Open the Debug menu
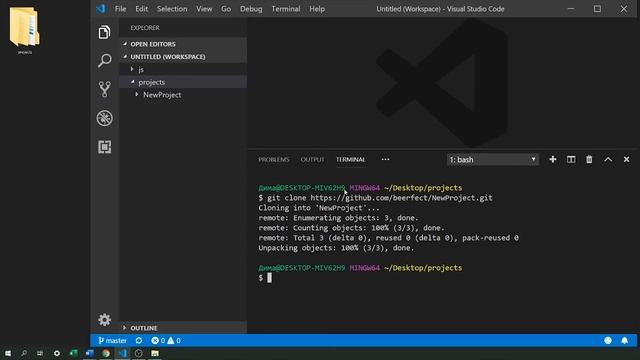640x360 pixels. (251, 9)
